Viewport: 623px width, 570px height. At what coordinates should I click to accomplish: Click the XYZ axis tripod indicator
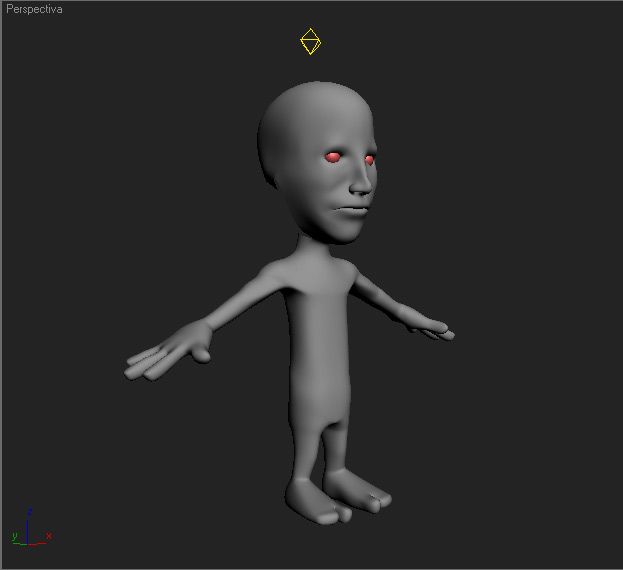[x=32, y=527]
